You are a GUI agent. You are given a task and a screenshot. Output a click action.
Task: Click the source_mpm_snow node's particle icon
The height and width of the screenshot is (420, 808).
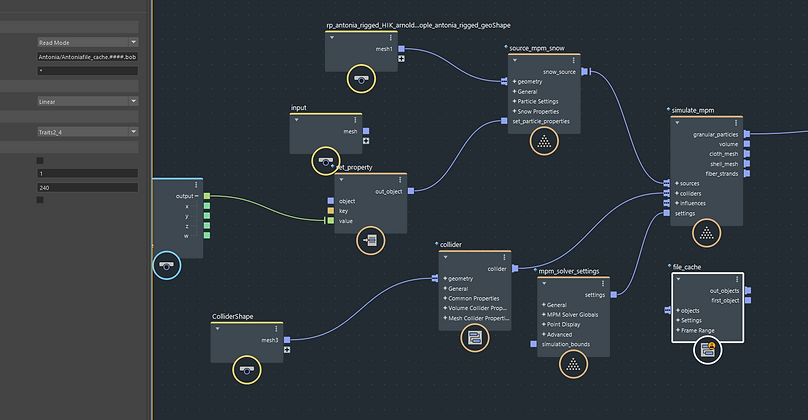544,141
